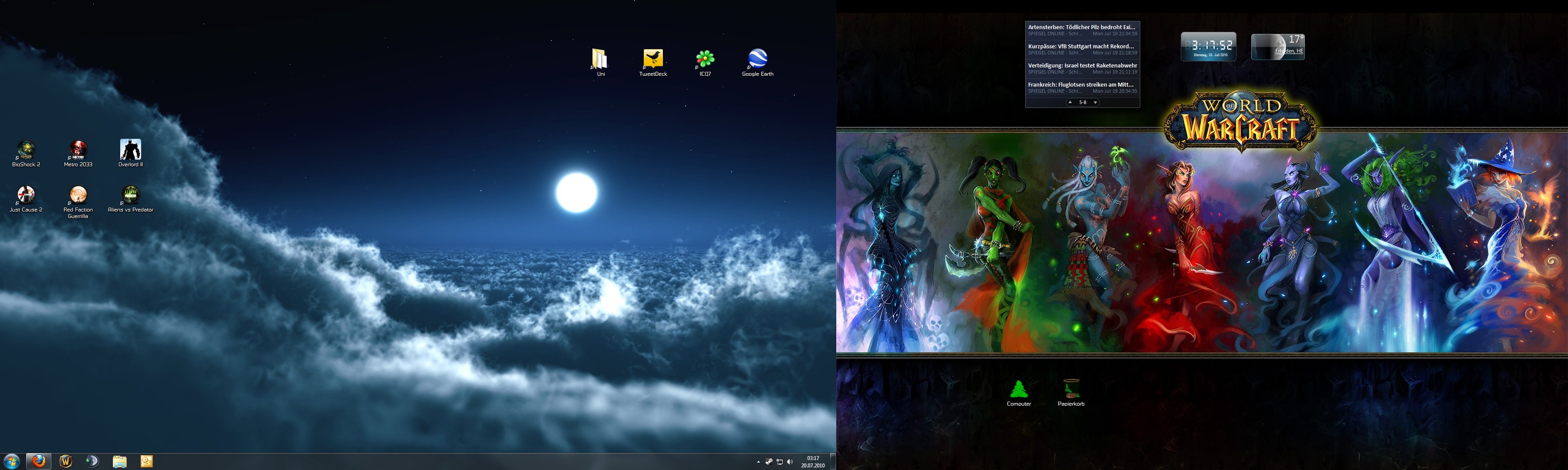Page down in the news feed gadget
Screen dimensions: 1568x470
(x=1095, y=103)
